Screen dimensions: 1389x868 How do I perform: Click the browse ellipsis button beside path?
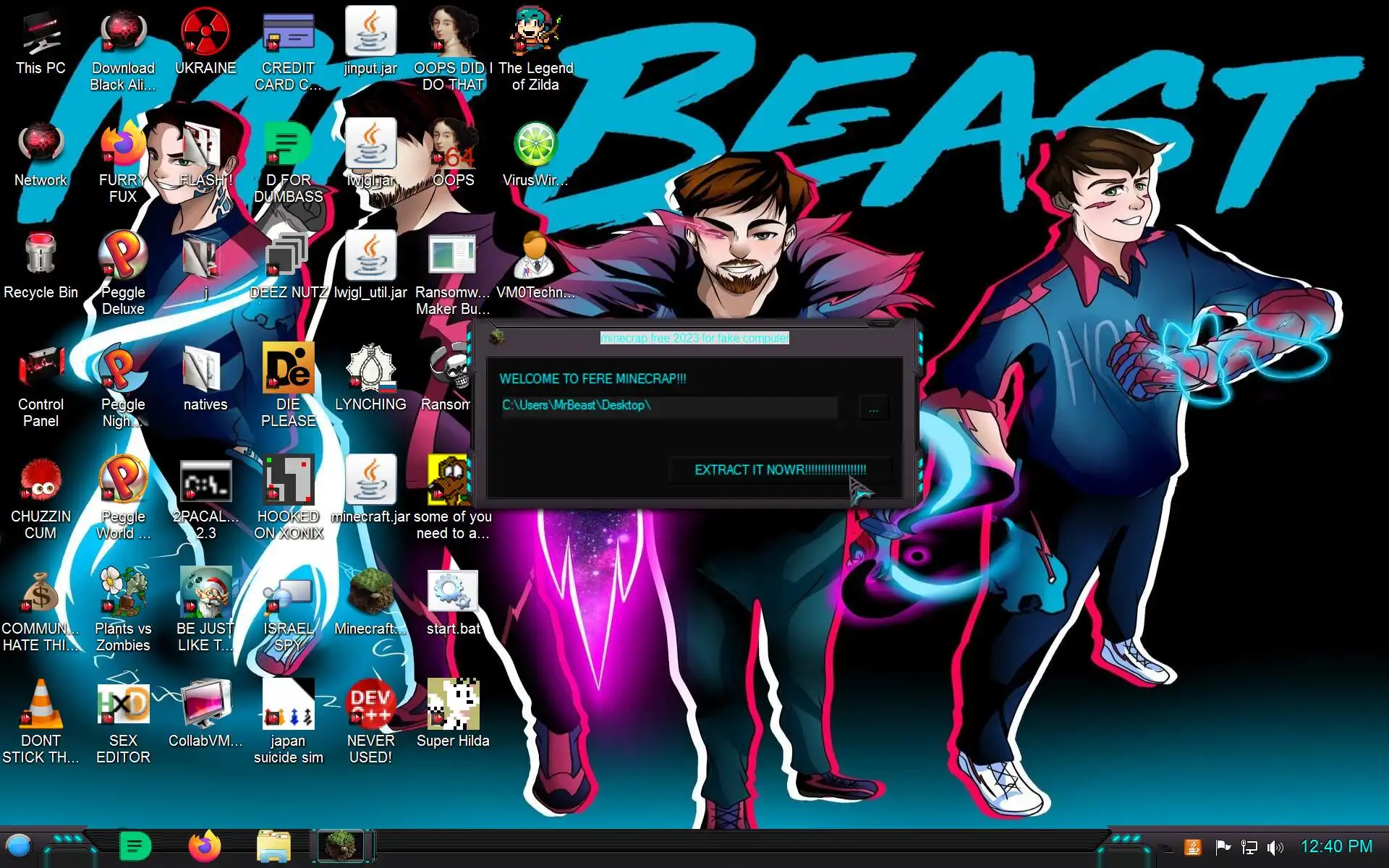click(873, 408)
